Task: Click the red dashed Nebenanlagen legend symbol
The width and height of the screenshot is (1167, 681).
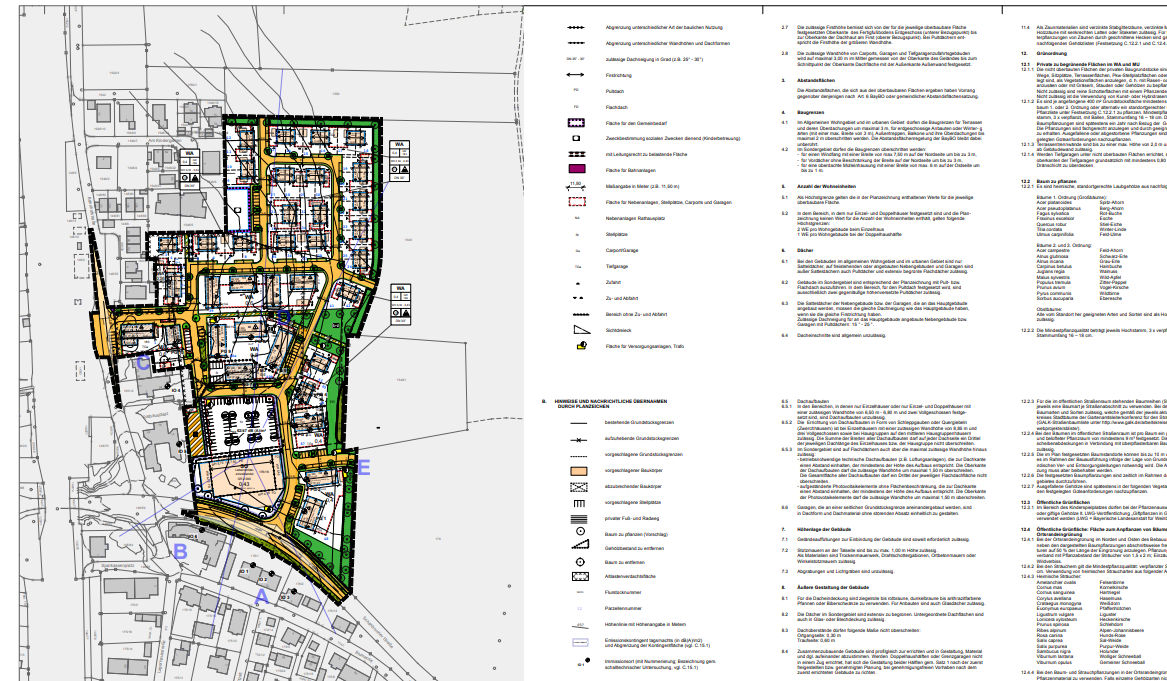Action: (576, 202)
